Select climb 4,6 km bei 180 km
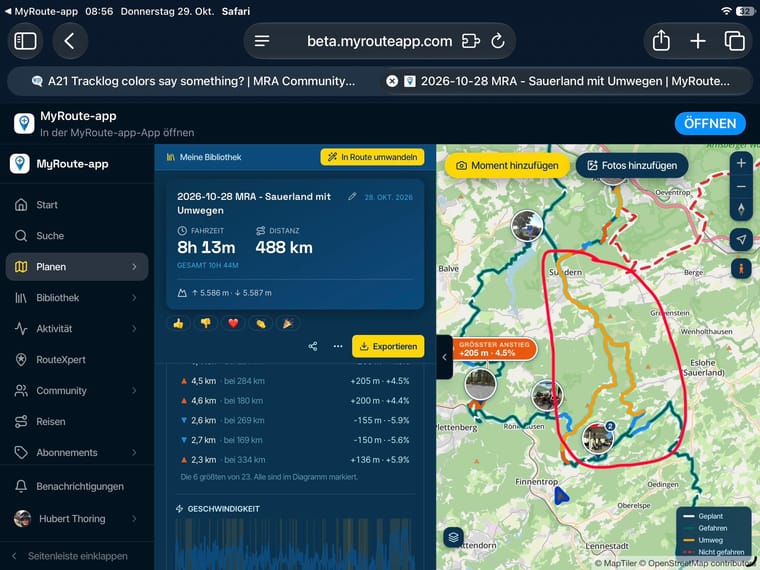 [x=295, y=401]
